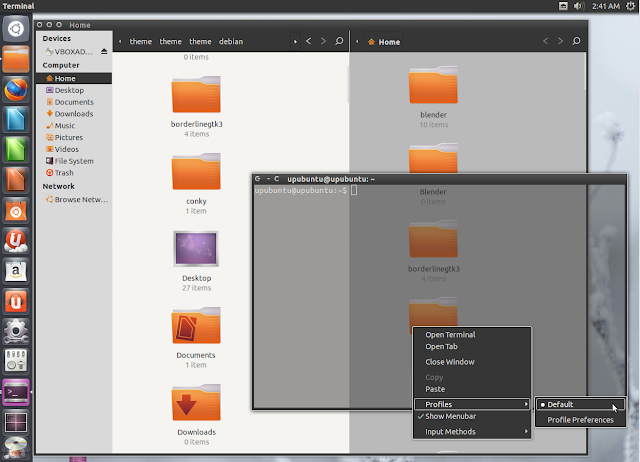Open Files manager from launcher

[16, 59]
